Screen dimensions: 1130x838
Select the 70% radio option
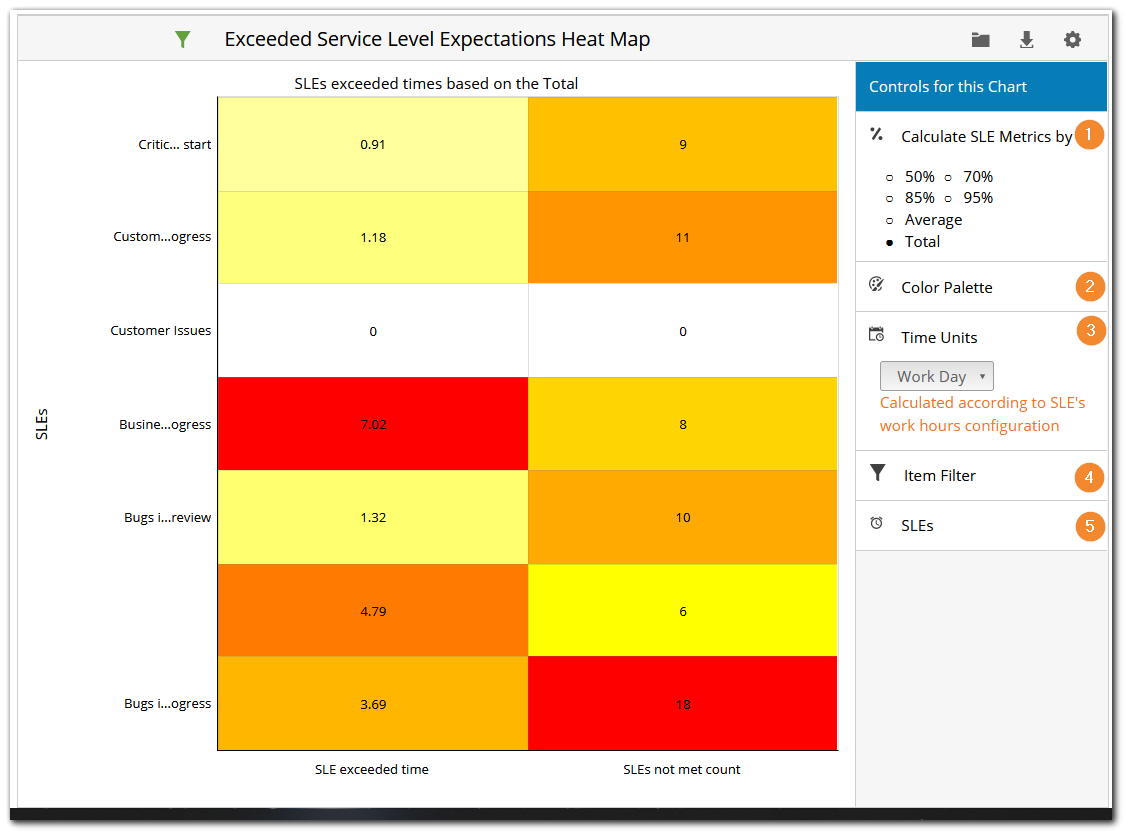(948, 177)
